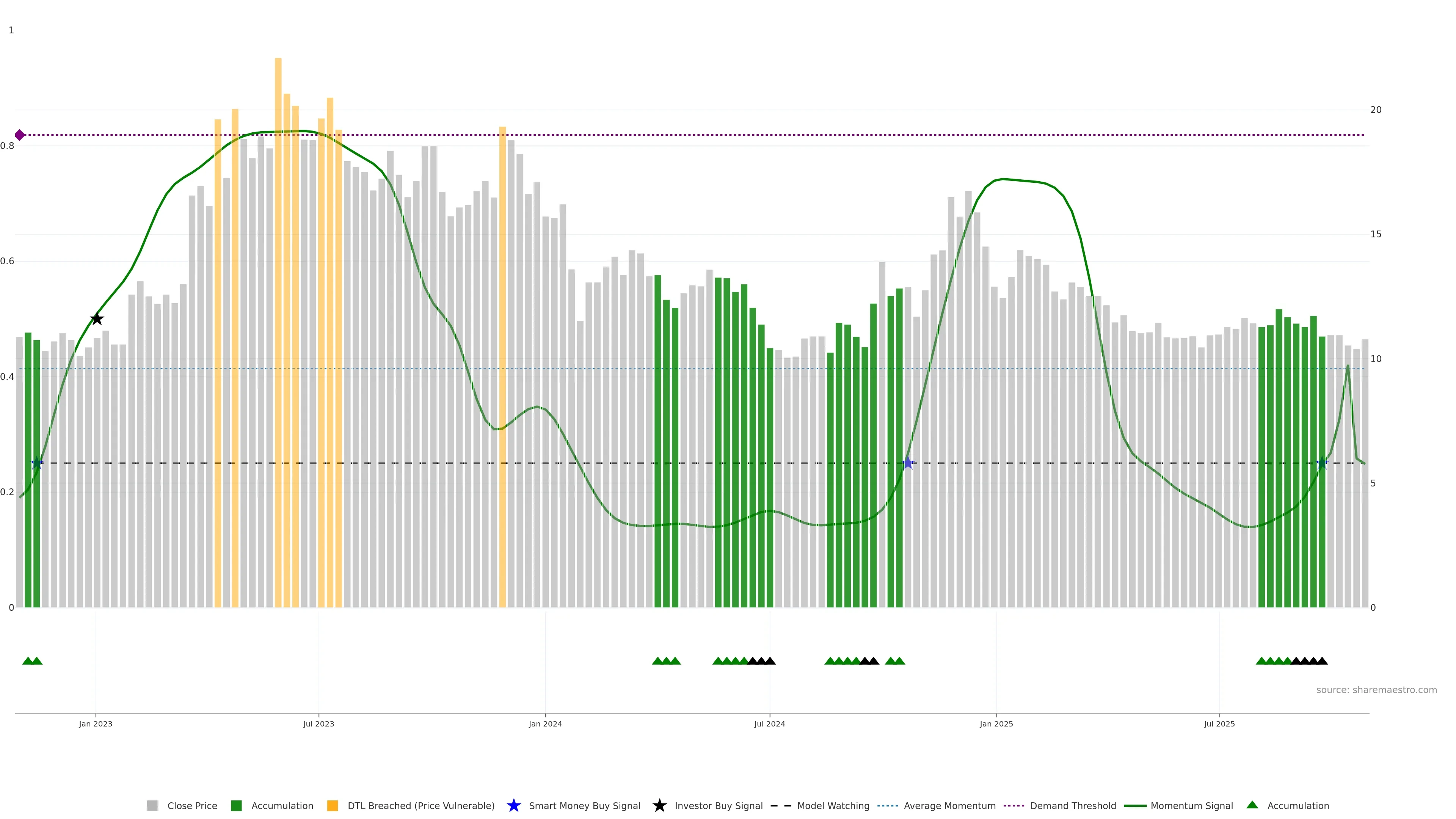Click the blue Smart Money star before Jan 2025

pos(908,463)
